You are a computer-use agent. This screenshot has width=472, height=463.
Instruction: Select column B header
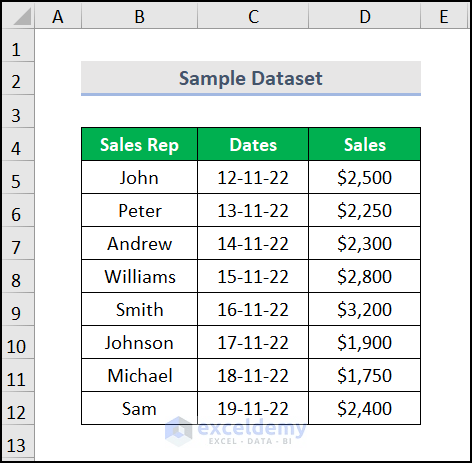(x=139, y=16)
